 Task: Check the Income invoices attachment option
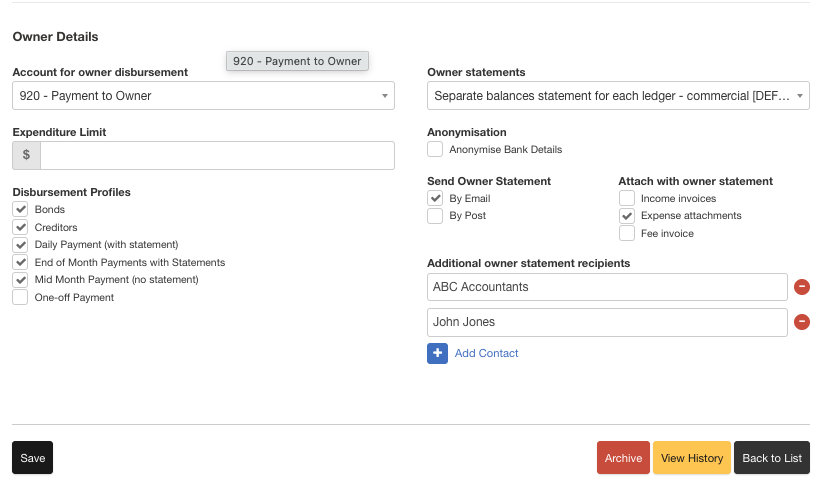click(x=627, y=198)
